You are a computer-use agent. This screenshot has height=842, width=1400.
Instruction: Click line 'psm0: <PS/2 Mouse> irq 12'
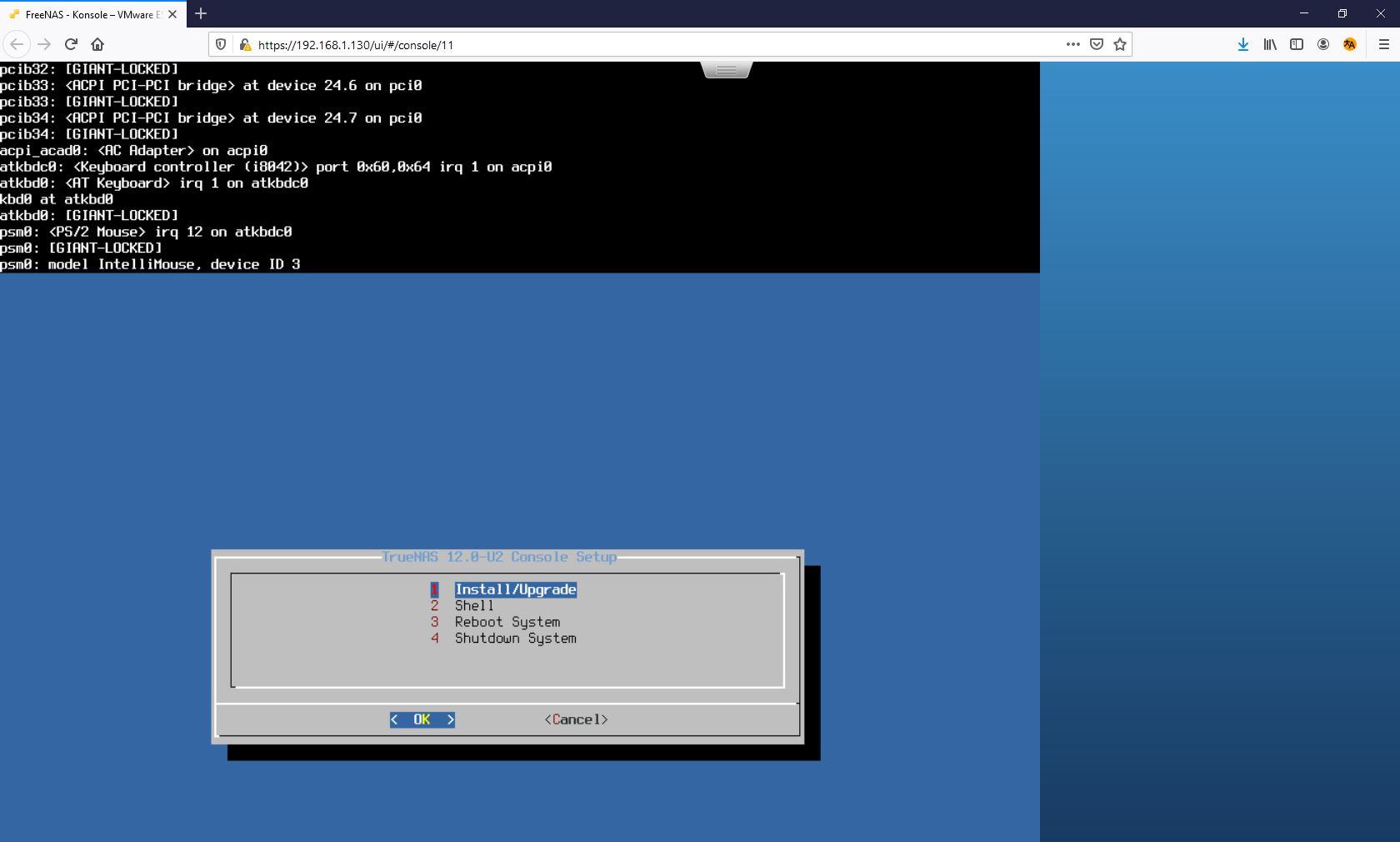[146, 232]
